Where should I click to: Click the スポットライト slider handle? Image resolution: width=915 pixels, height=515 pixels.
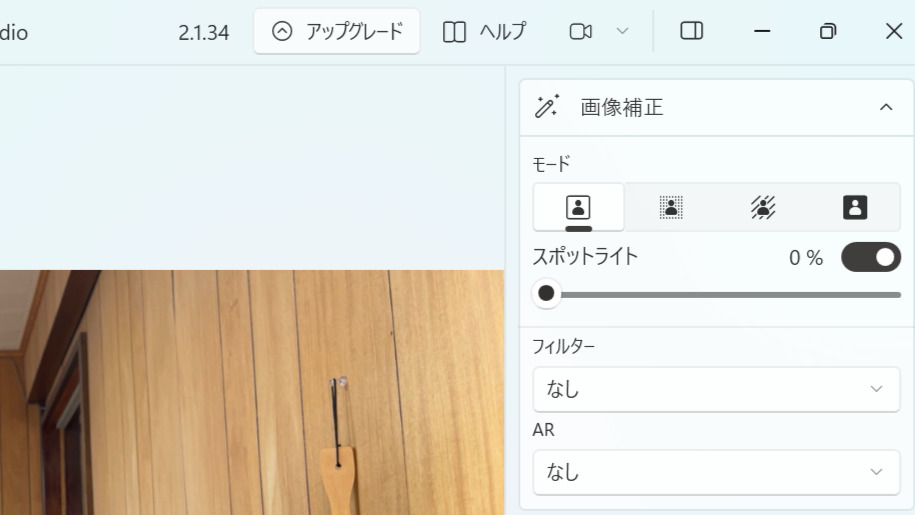point(546,294)
